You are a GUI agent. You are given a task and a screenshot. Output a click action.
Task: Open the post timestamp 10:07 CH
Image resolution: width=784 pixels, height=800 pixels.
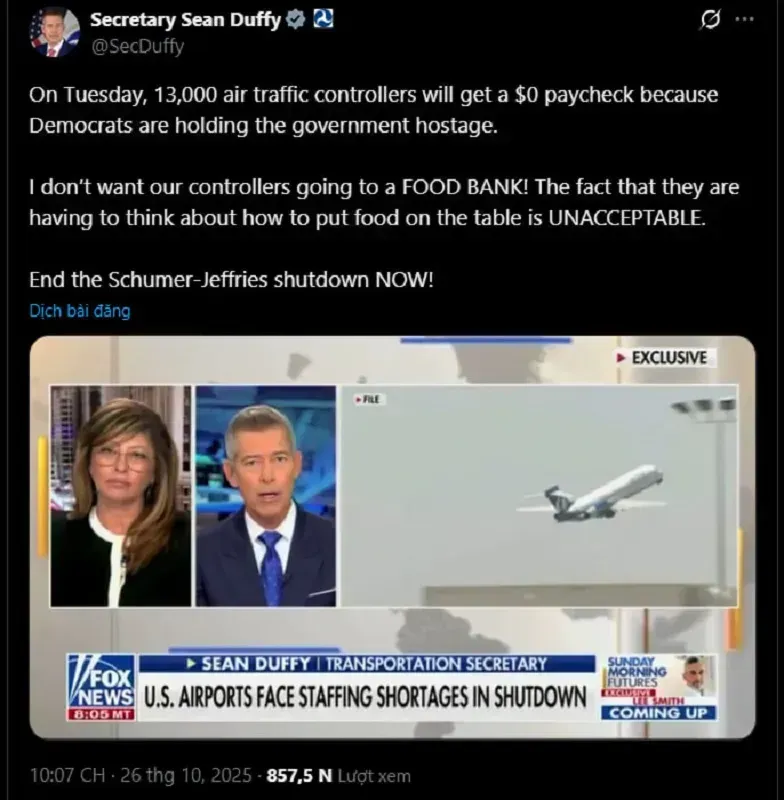pyautogui.click(x=67, y=776)
